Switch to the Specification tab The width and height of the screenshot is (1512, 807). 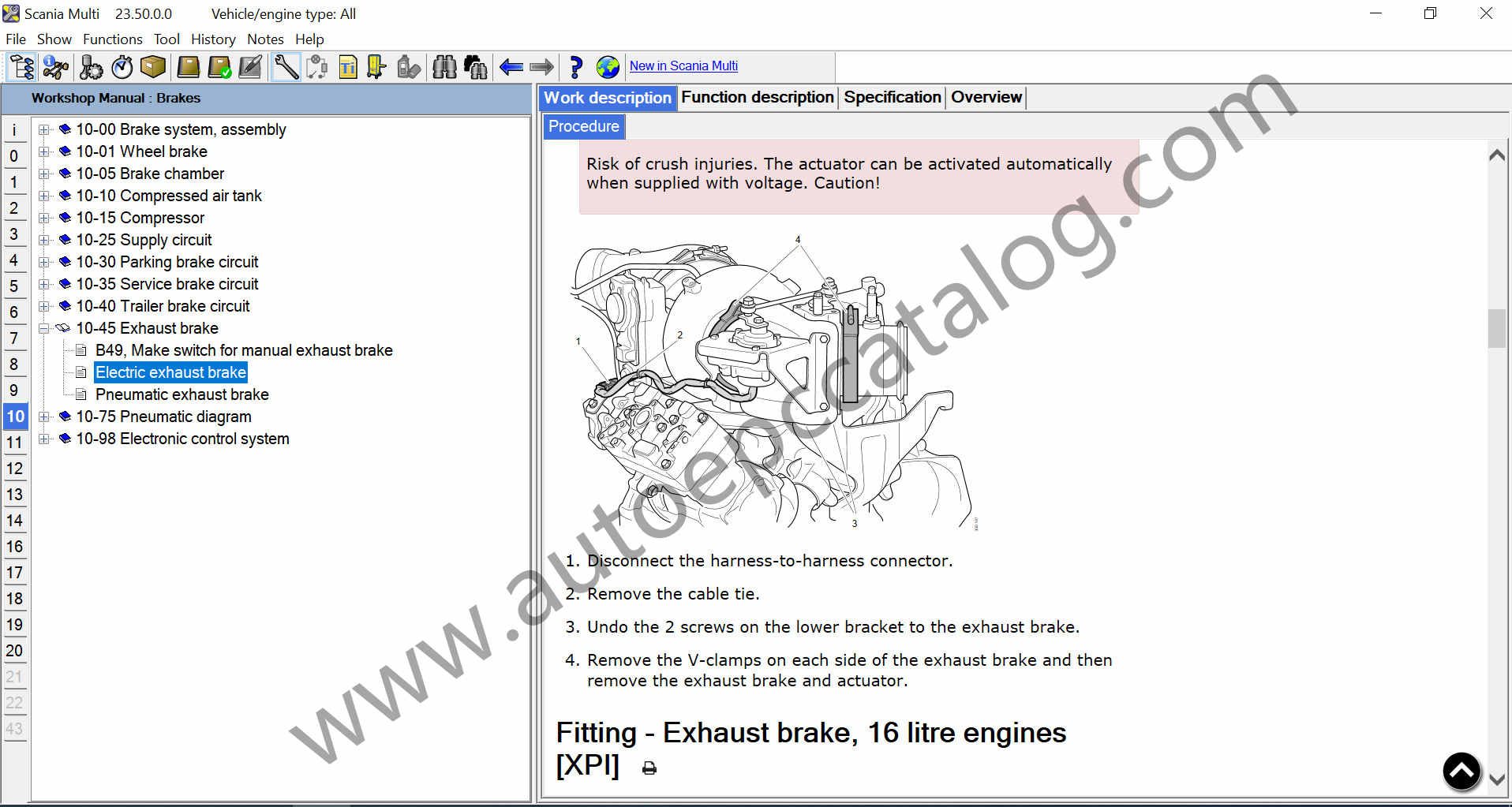pos(893,97)
